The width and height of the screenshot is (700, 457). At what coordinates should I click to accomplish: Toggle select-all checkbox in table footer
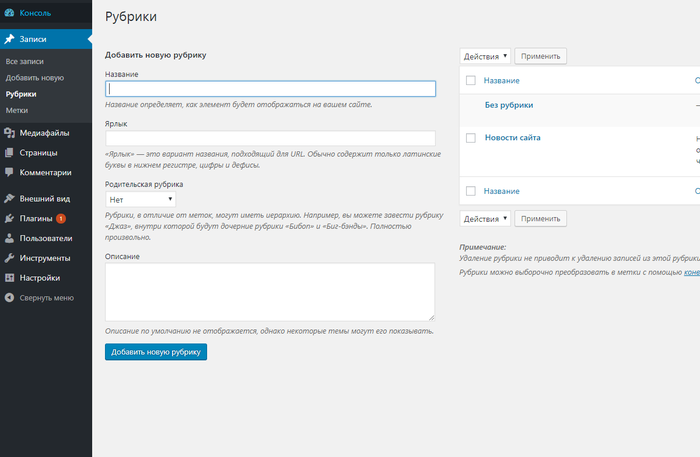470,191
